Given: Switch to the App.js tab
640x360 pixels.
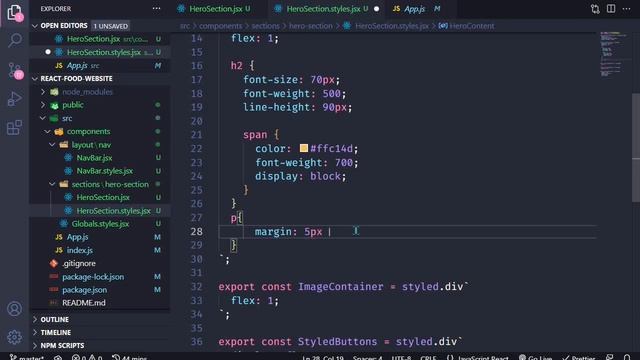Looking at the screenshot, I should [414, 9].
